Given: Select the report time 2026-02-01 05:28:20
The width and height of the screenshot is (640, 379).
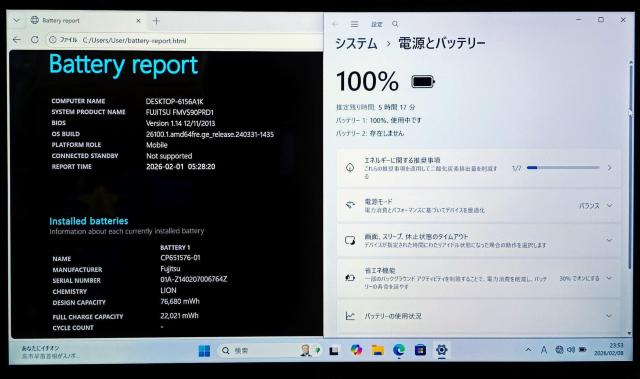Looking at the screenshot, I should click(180, 166).
